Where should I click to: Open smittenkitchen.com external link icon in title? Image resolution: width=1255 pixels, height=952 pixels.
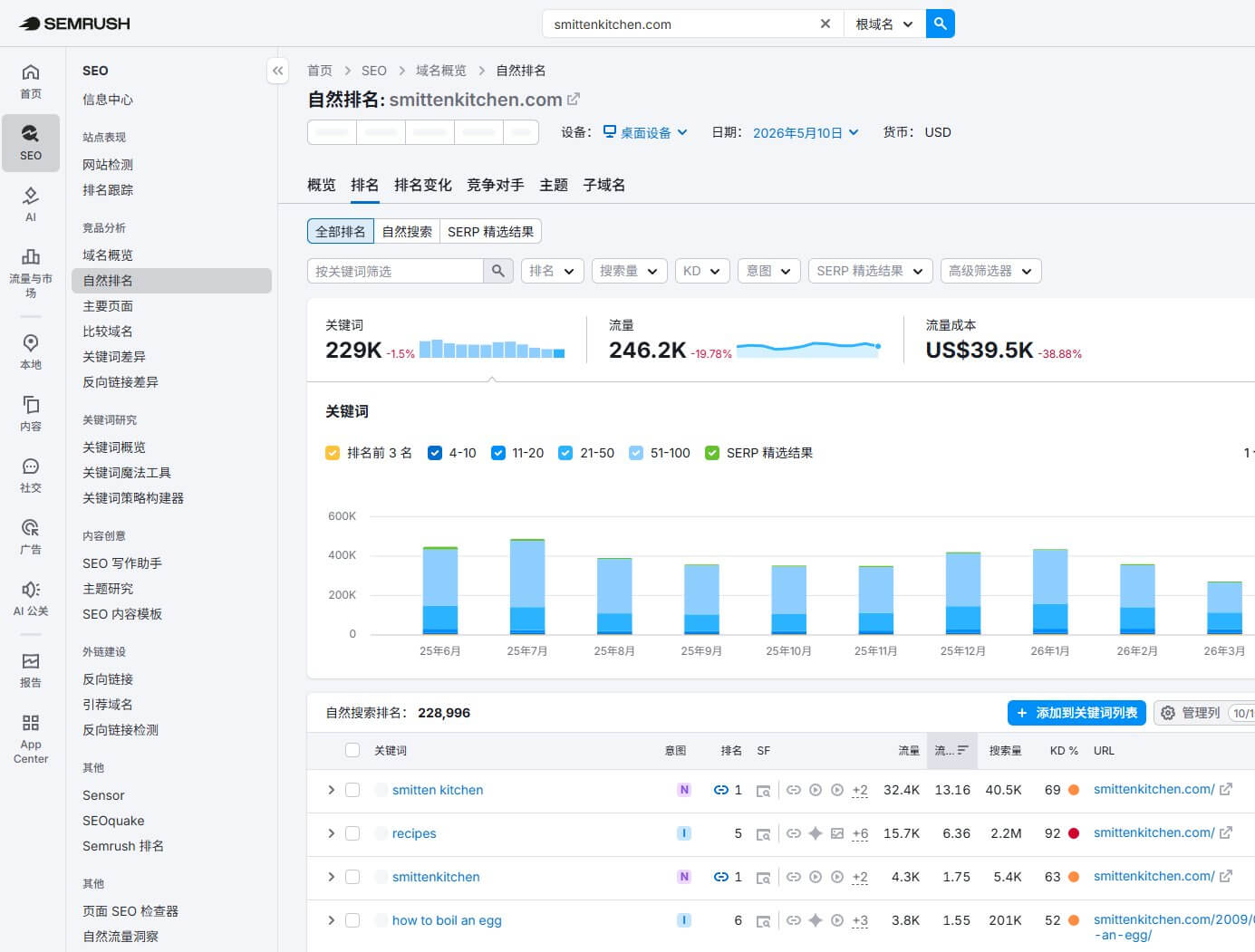(573, 99)
